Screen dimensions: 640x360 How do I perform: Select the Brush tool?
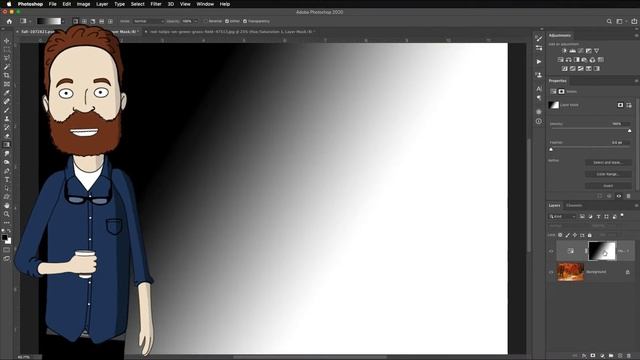pos(7,110)
